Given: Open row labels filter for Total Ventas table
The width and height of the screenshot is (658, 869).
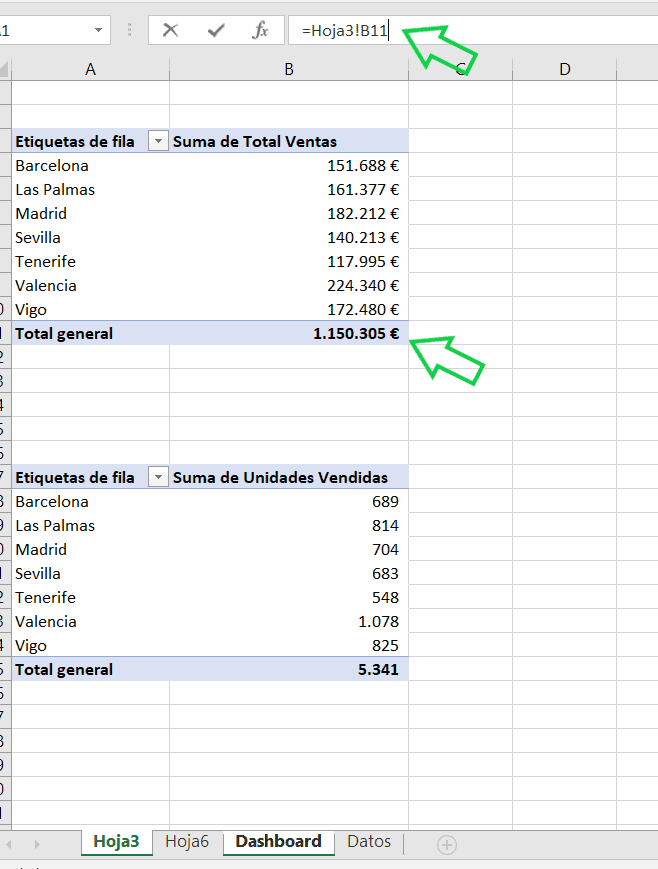Looking at the screenshot, I should (158, 141).
